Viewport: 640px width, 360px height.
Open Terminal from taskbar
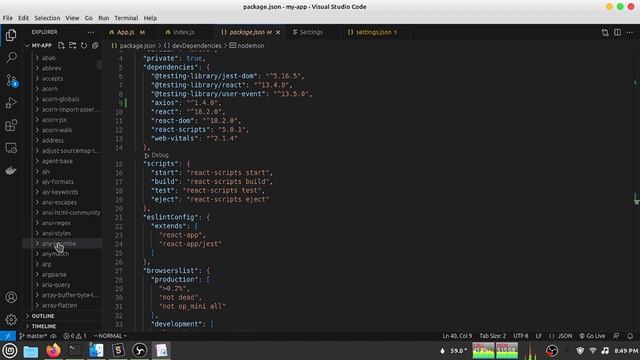75,351
